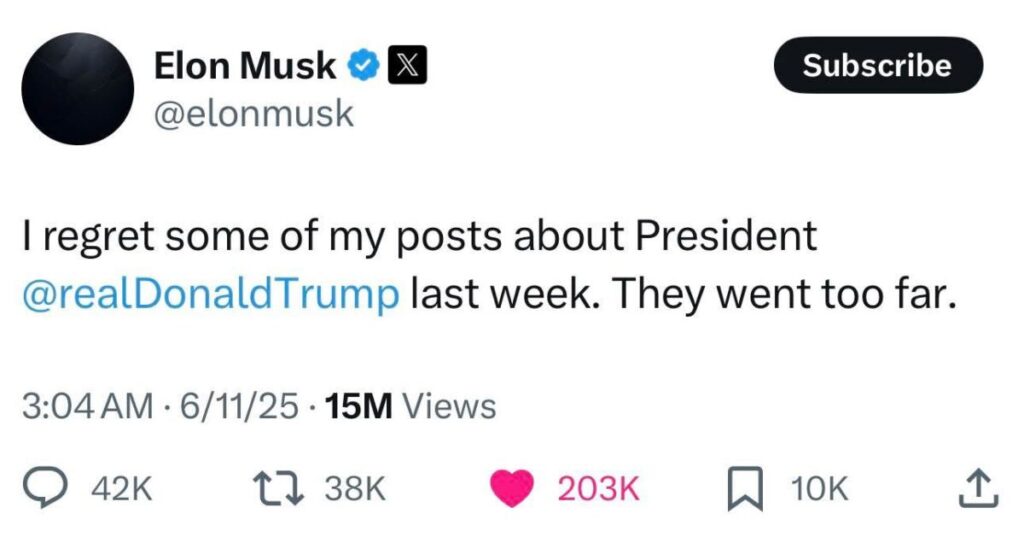Click the 42K replies count
1024x554 pixels.
(x=121, y=488)
